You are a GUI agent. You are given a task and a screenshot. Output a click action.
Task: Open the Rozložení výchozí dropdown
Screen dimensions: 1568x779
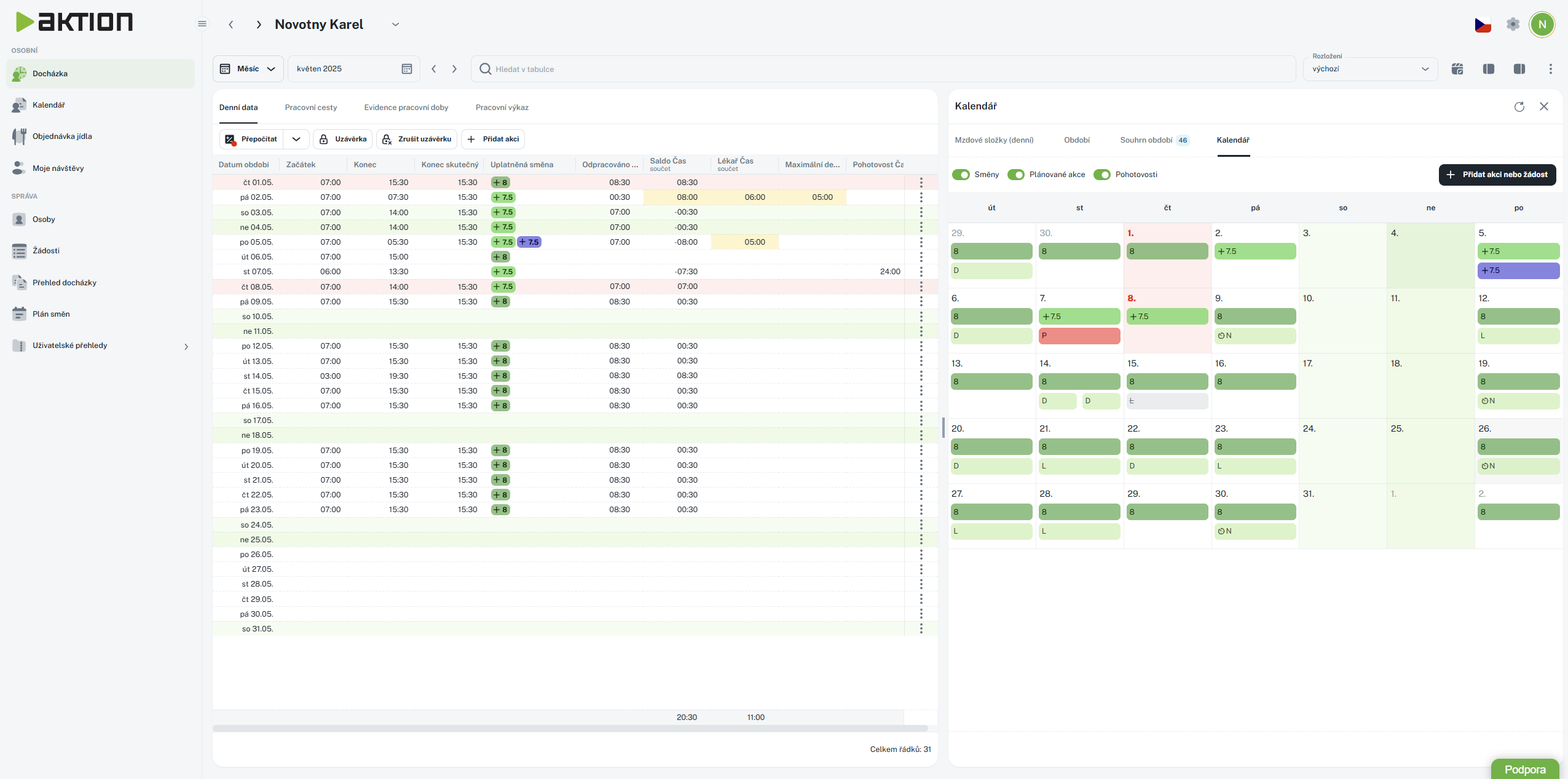(x=1369, y=69)
